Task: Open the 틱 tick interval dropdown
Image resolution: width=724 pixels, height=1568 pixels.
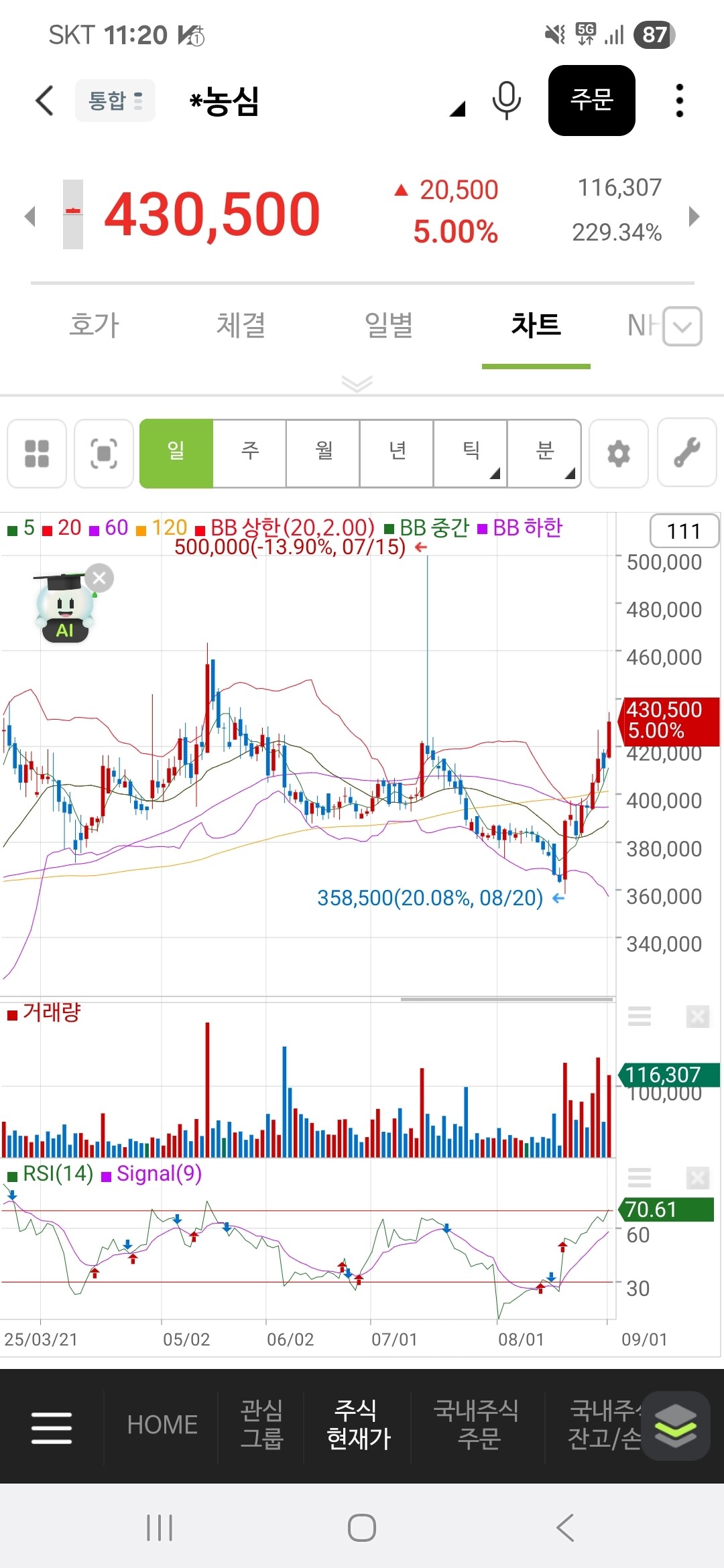Action: 471,454
